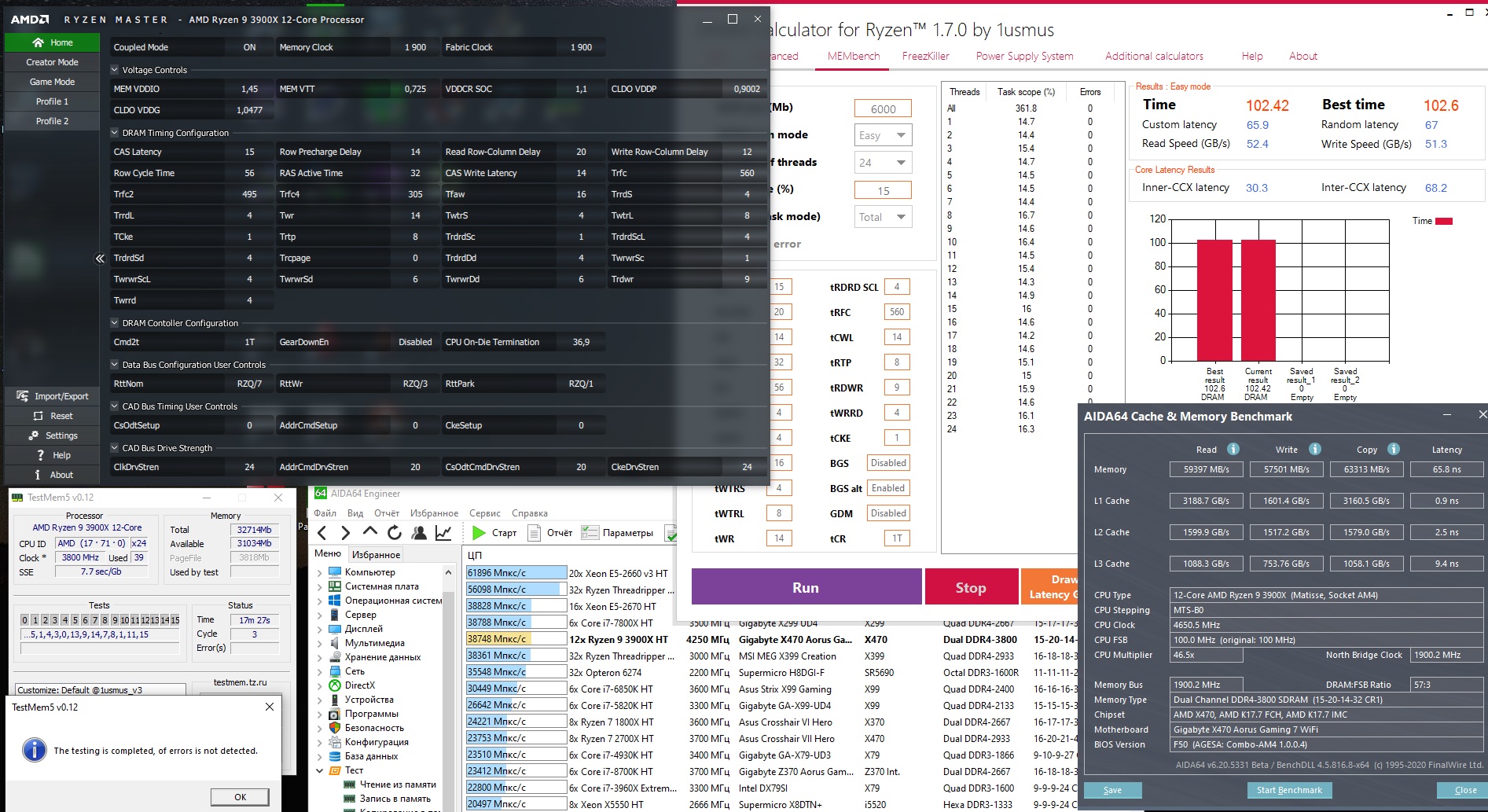The width and height of the screenshot is (1488, 812).
Task: Open Power Supply System tab
Action: (x=1025, y=56)
